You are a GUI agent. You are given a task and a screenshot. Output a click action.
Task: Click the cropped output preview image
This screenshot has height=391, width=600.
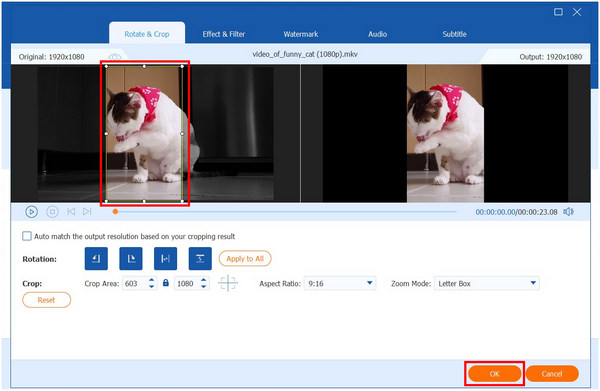pos(445,133)
